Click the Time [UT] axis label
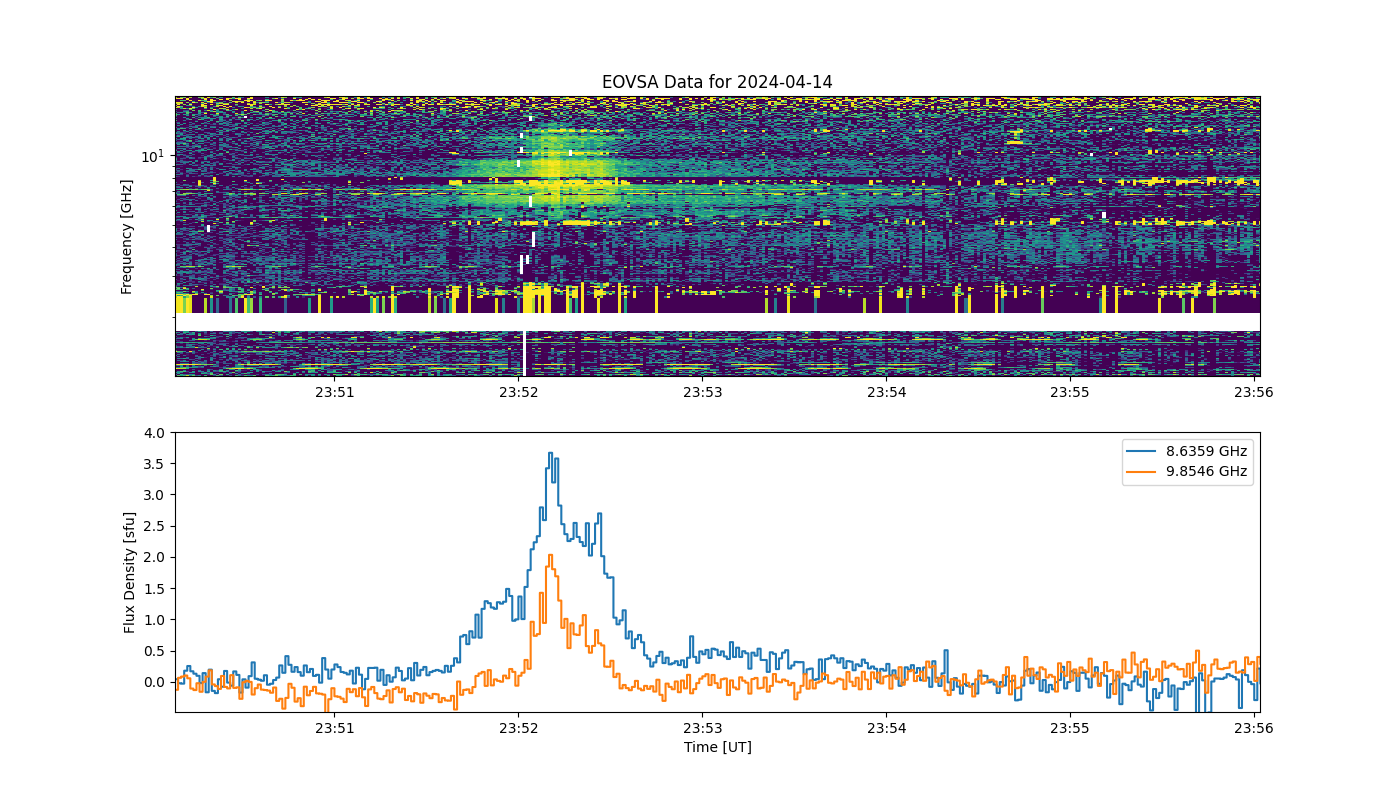 [717, 747]
